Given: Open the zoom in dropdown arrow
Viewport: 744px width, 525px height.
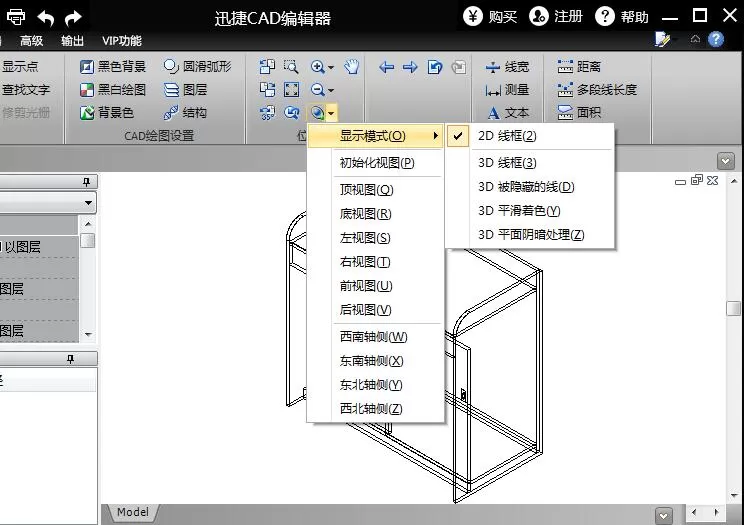Looking at the screenshot, I should click(331, 67).
